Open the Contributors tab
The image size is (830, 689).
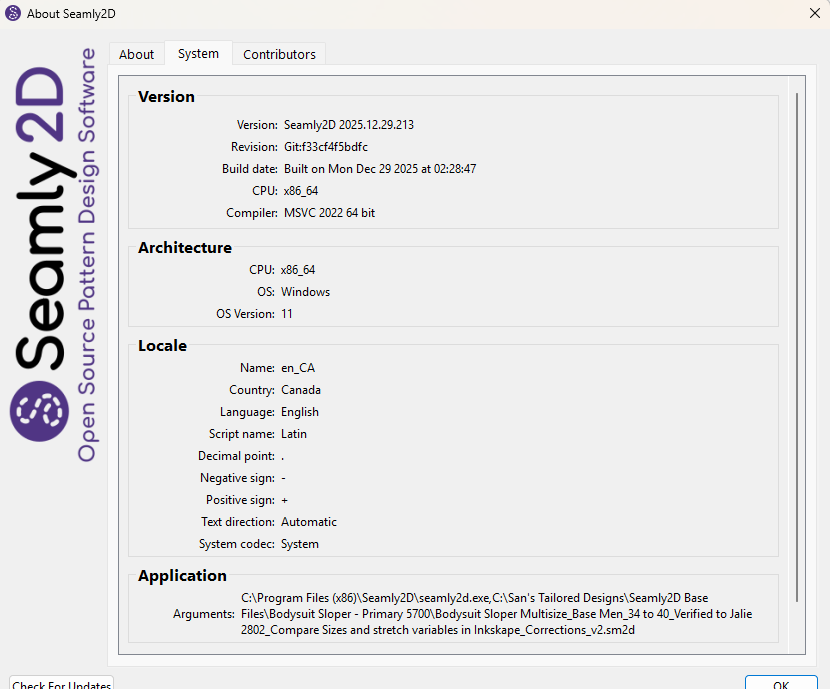tap(279, 54)
